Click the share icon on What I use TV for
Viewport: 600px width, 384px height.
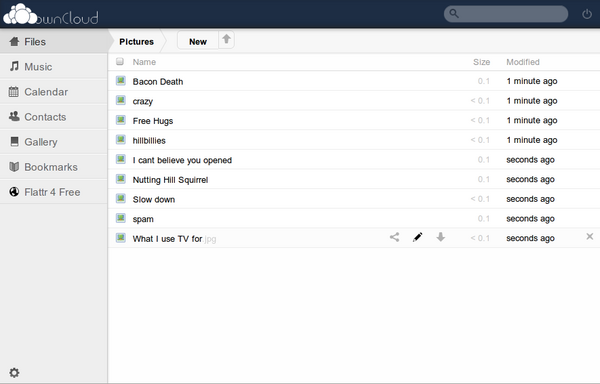[x=395, y=237]
